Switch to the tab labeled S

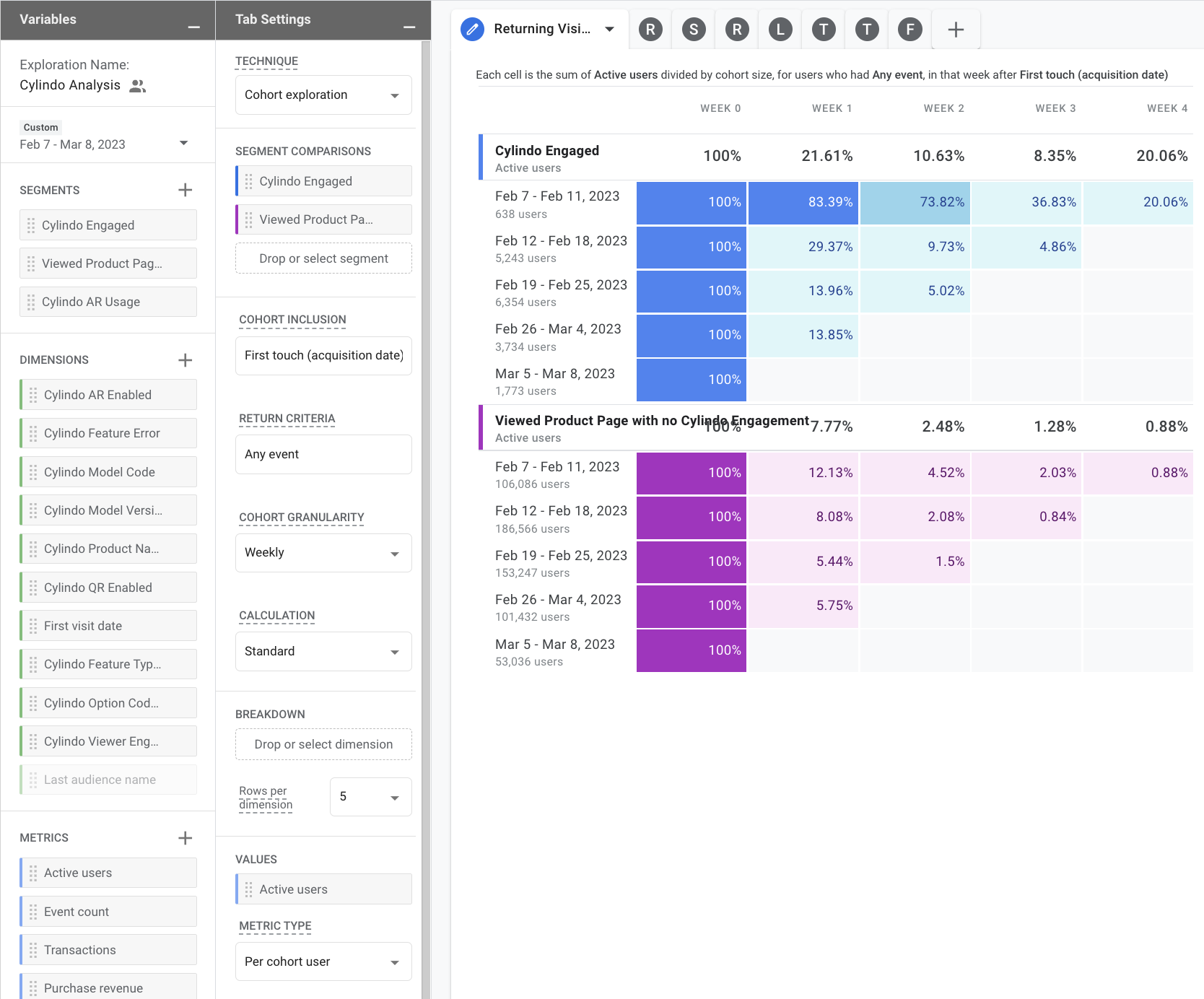point(694,30)
